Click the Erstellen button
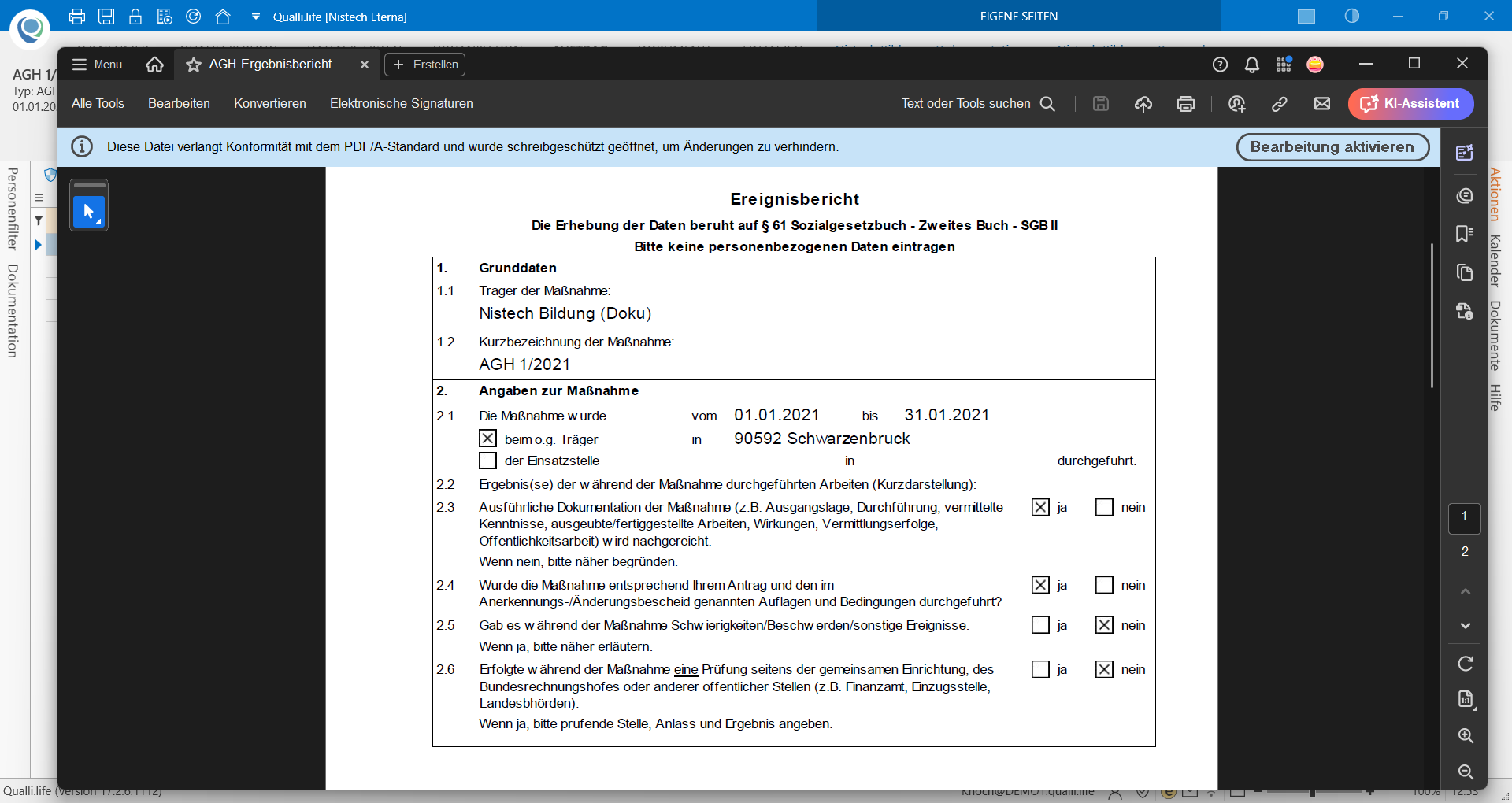Viewport: 1512px width, 803px height. (x=425, y=65)
